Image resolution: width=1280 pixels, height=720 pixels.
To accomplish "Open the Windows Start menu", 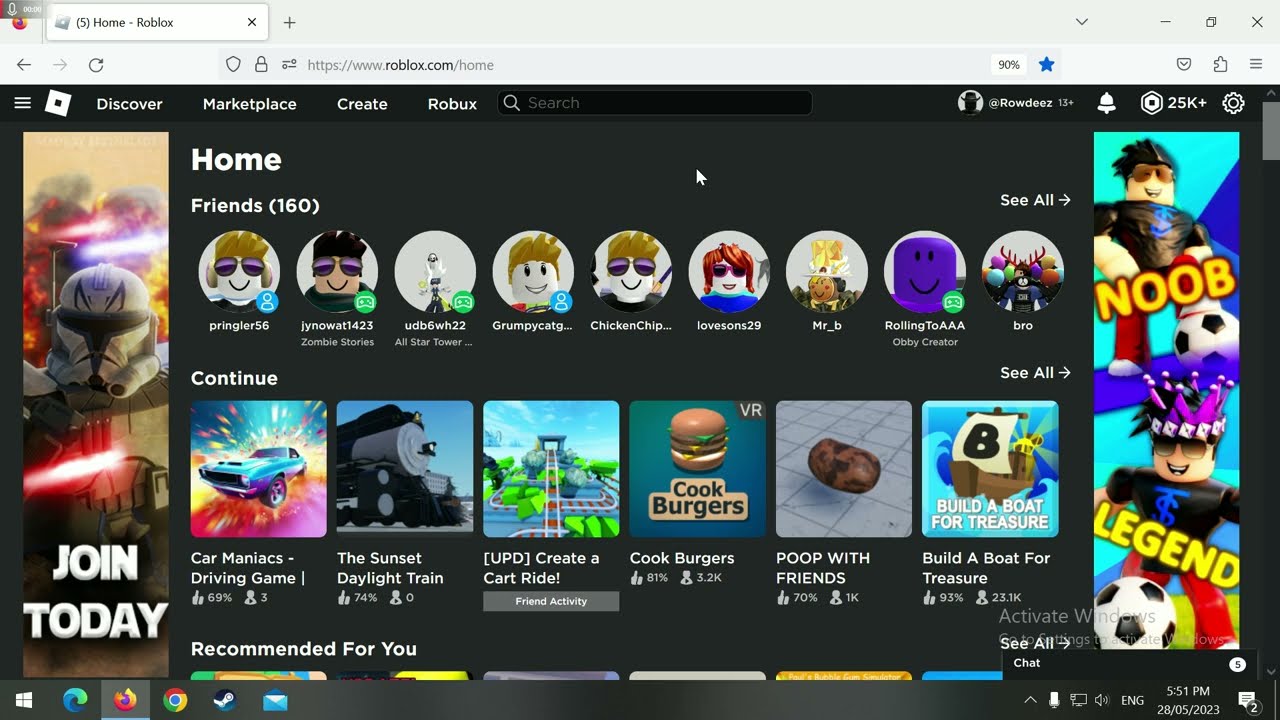I will point(24,700).
